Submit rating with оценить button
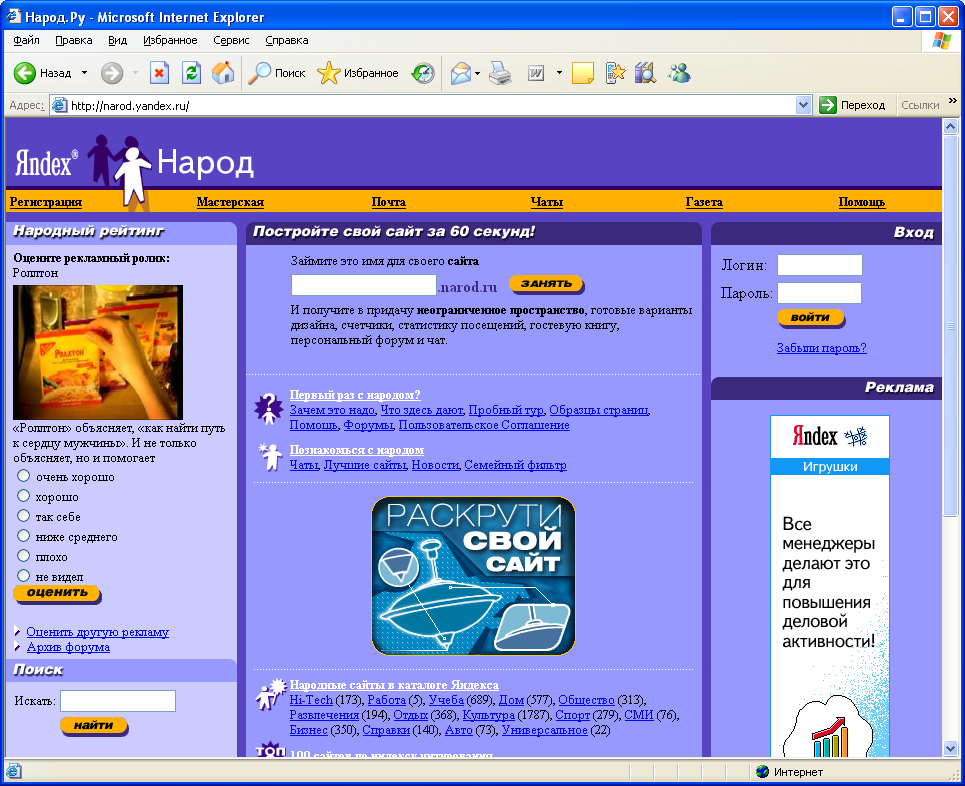 [x=57, y=593]
